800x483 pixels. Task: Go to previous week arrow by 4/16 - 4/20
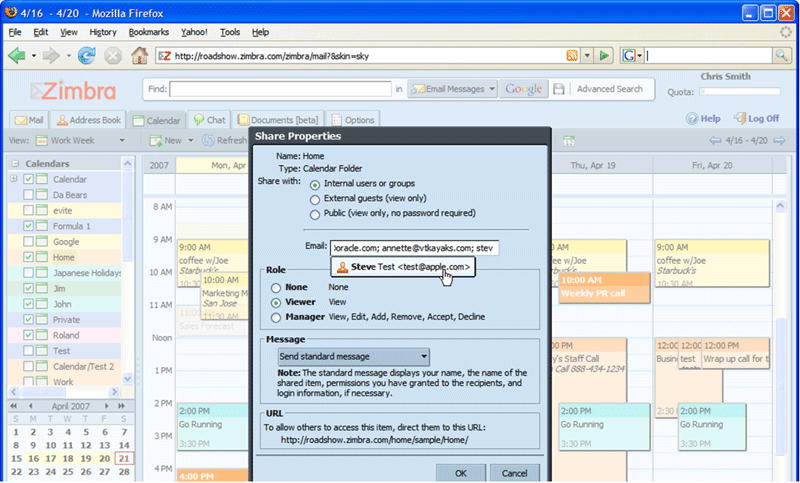[x=715, y=140]
